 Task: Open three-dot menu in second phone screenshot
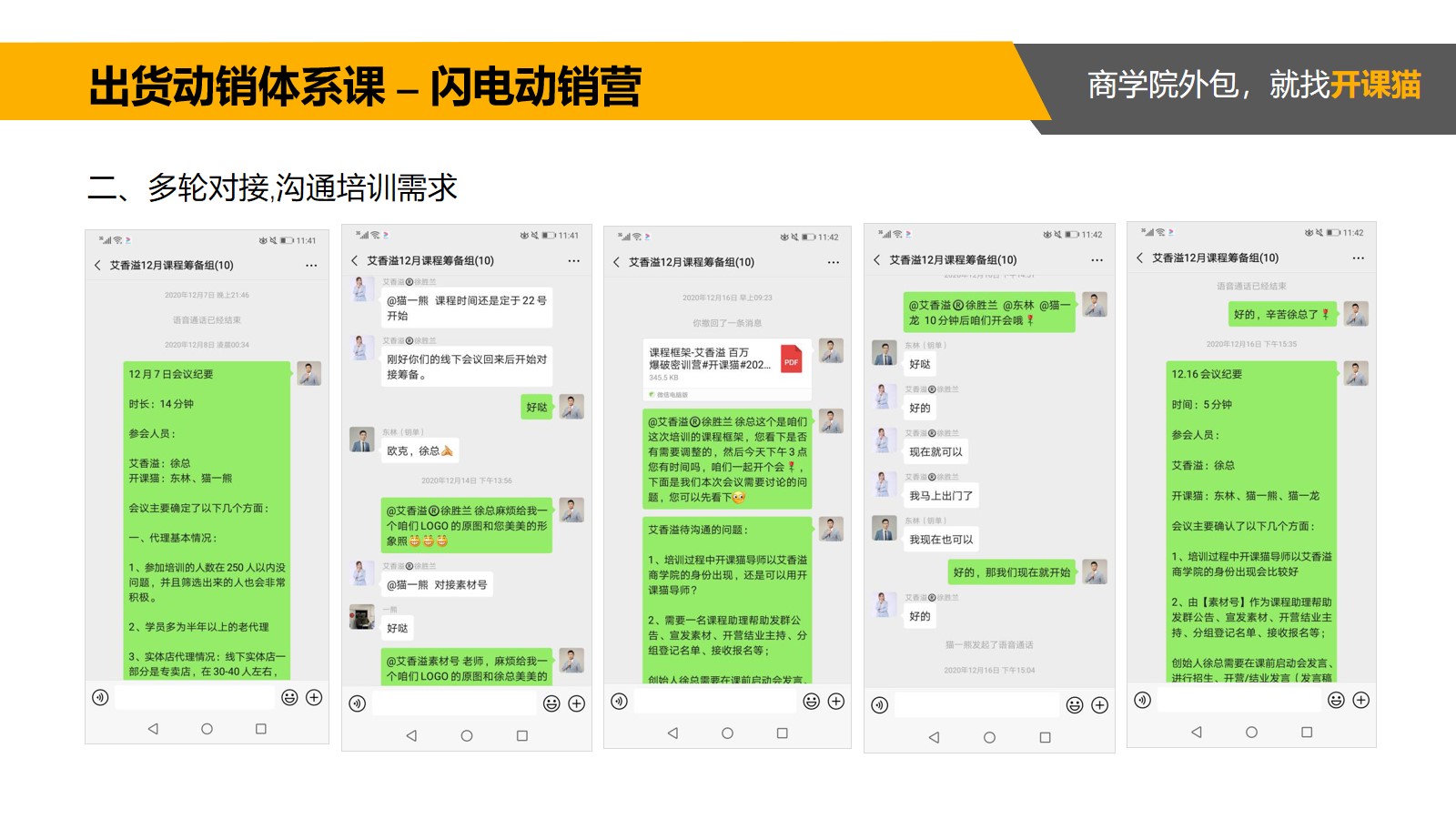click(x=574, y=261)
